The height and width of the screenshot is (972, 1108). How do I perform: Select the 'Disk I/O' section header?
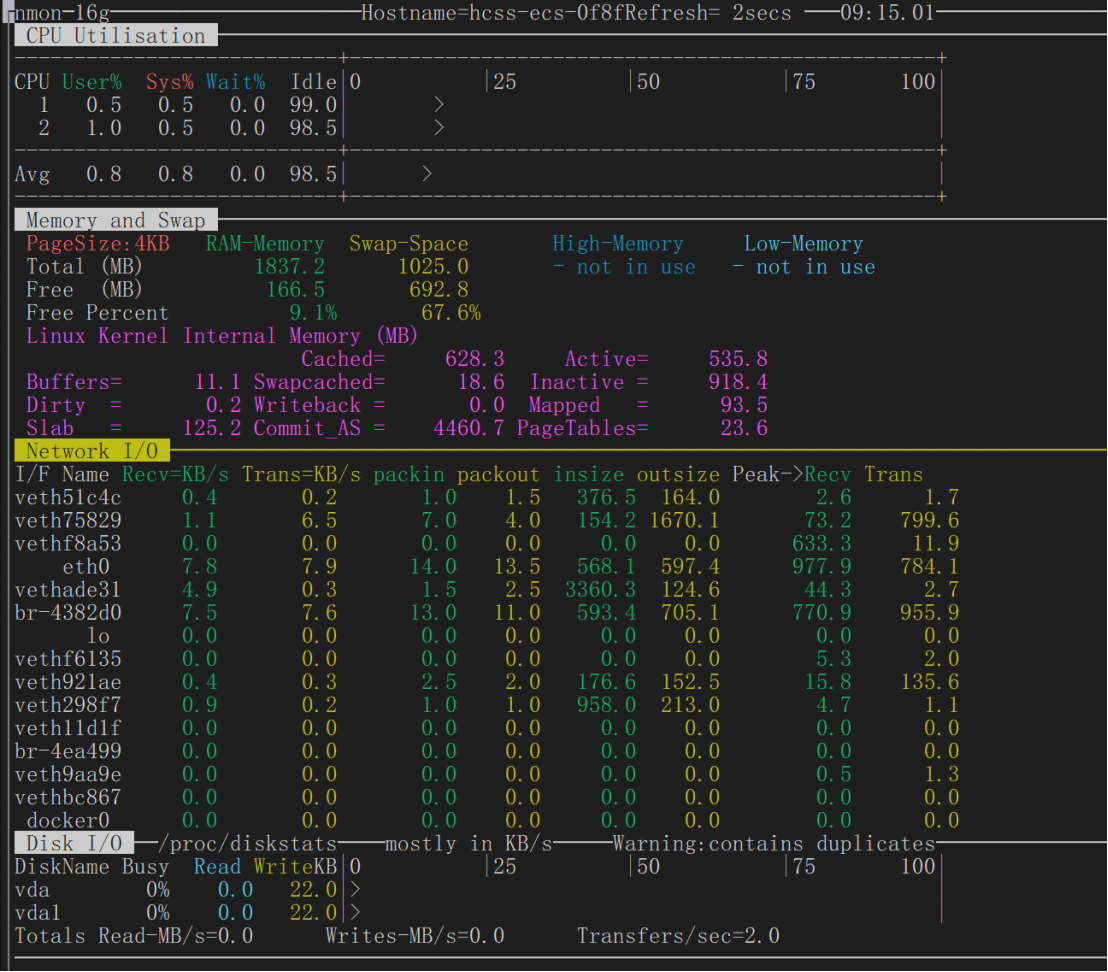(x=74, y=843)
